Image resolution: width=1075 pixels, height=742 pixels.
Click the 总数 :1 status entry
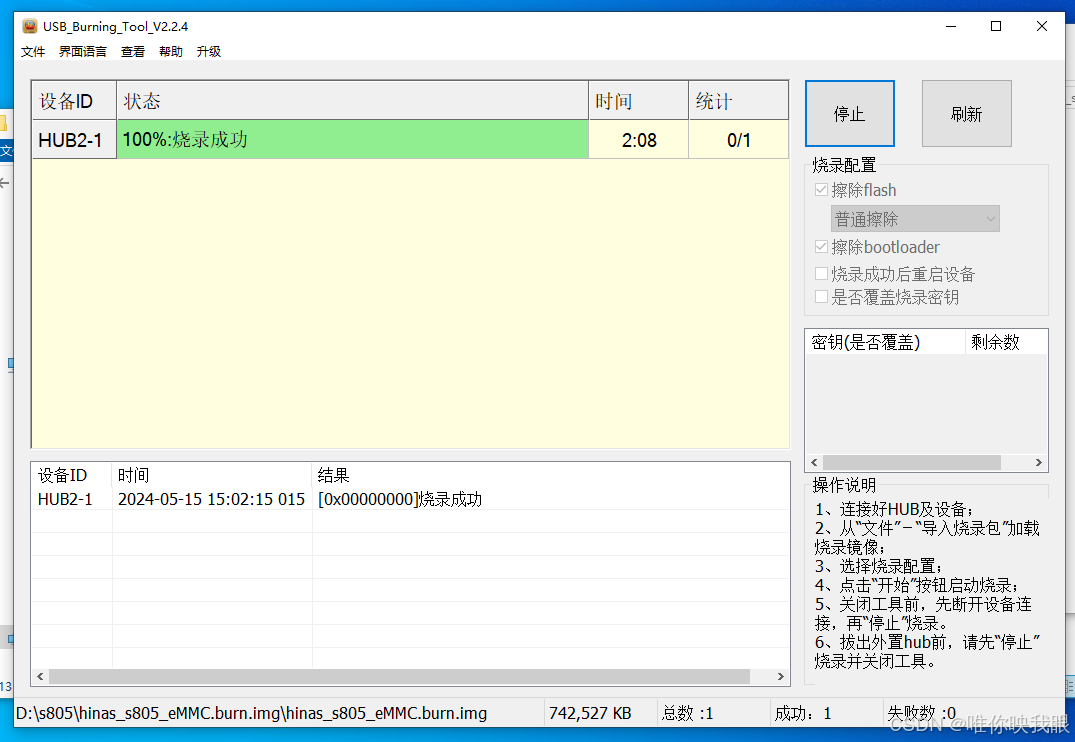coord(688,714)
